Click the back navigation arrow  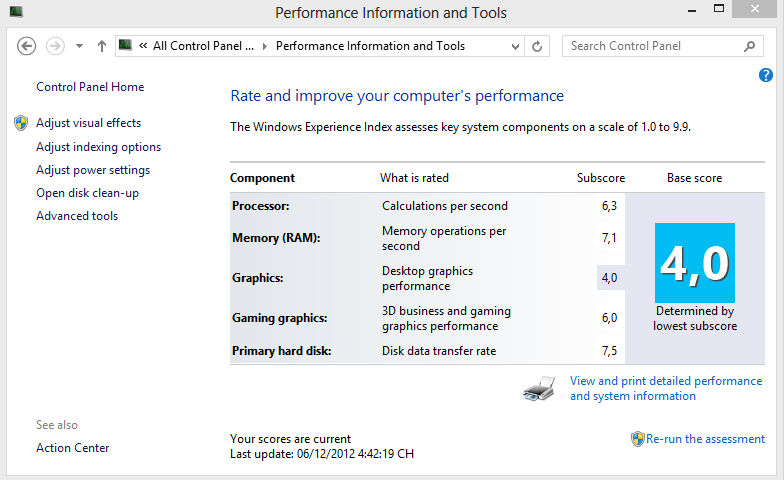click(x=27, y=46)
